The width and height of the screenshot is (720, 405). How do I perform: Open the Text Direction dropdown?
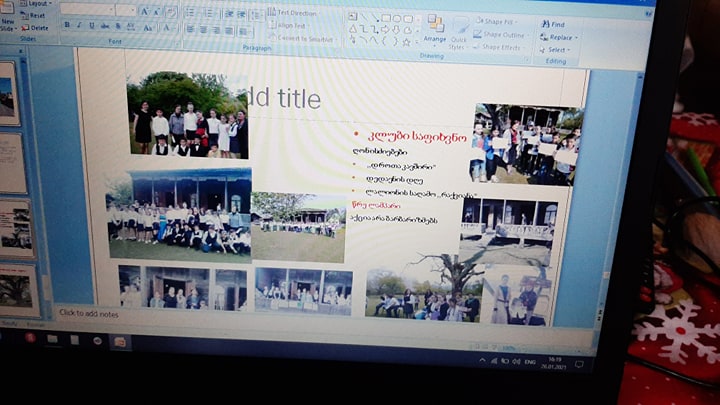click(x=293, y=12)
